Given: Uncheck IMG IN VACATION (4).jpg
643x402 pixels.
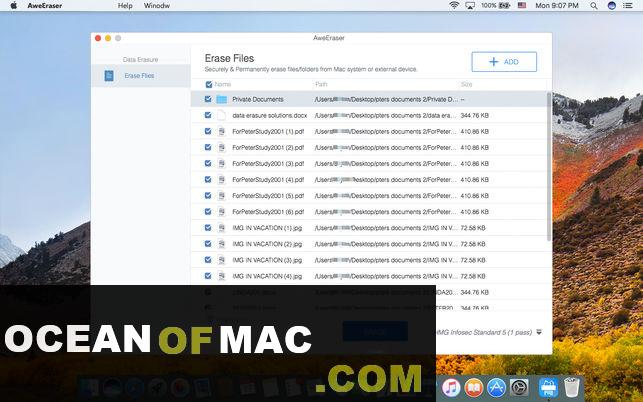Looking at the screenshot, I should click(x=208, y=276).
